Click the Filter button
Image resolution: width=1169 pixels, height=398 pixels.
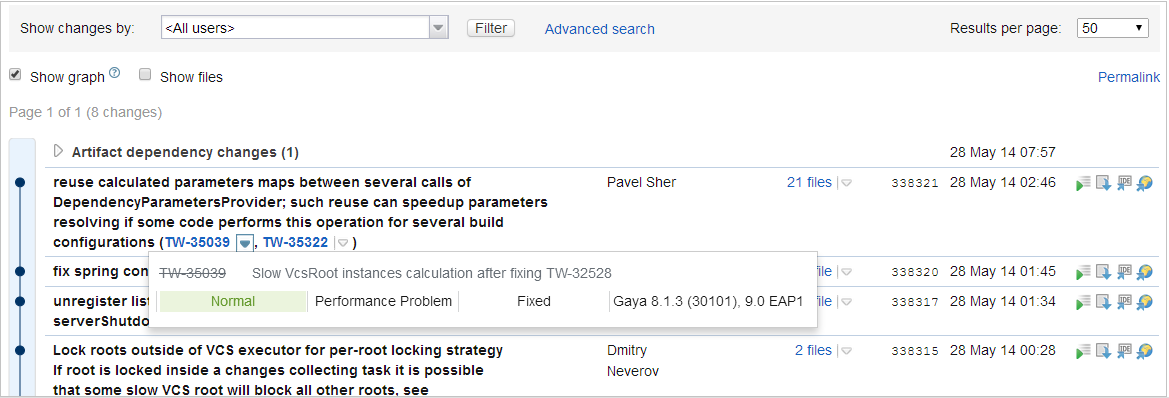[x=491, y=28]
